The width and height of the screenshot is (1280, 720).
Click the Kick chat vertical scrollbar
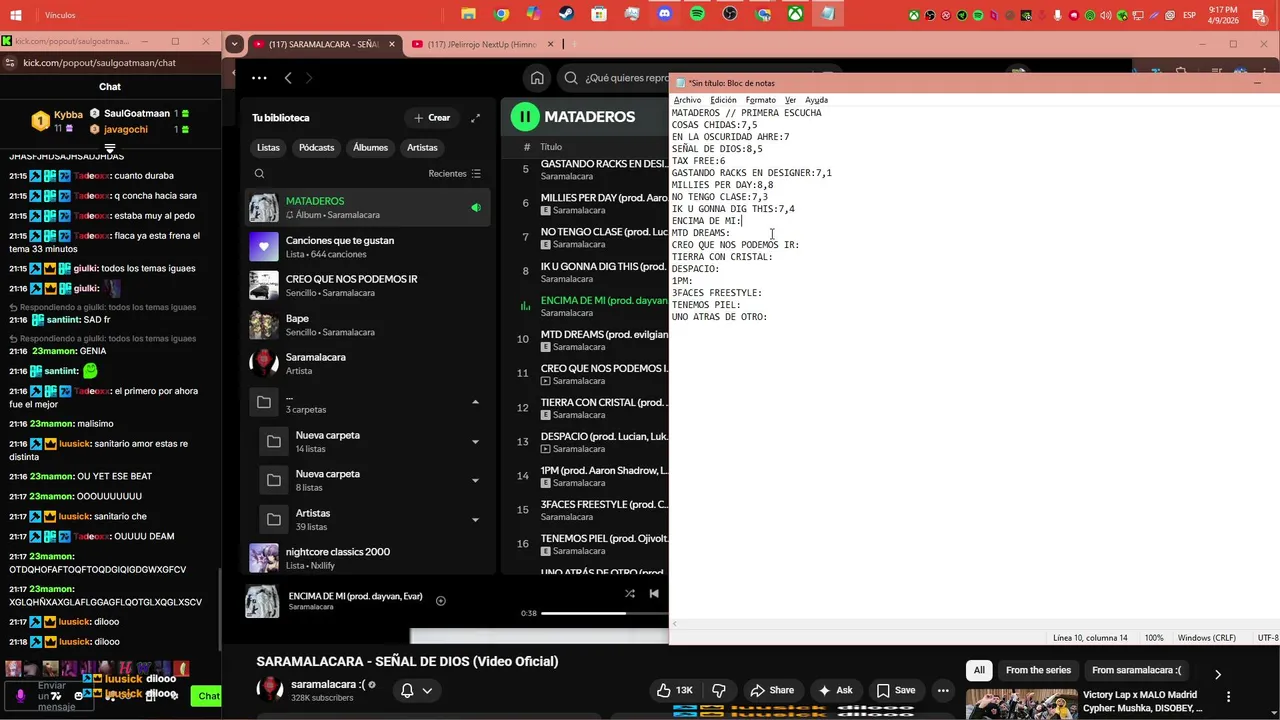pyautogui.click(x=220, y=608)
